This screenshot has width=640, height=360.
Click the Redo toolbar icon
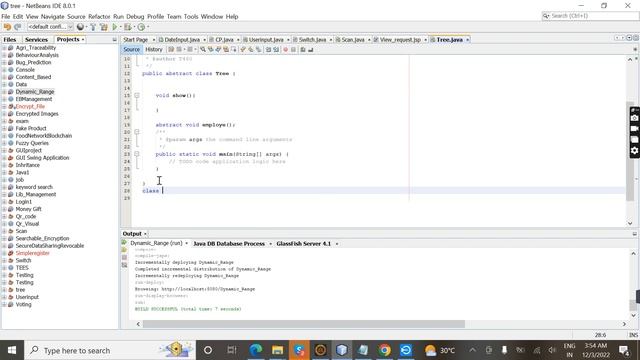tap(18, 27)
